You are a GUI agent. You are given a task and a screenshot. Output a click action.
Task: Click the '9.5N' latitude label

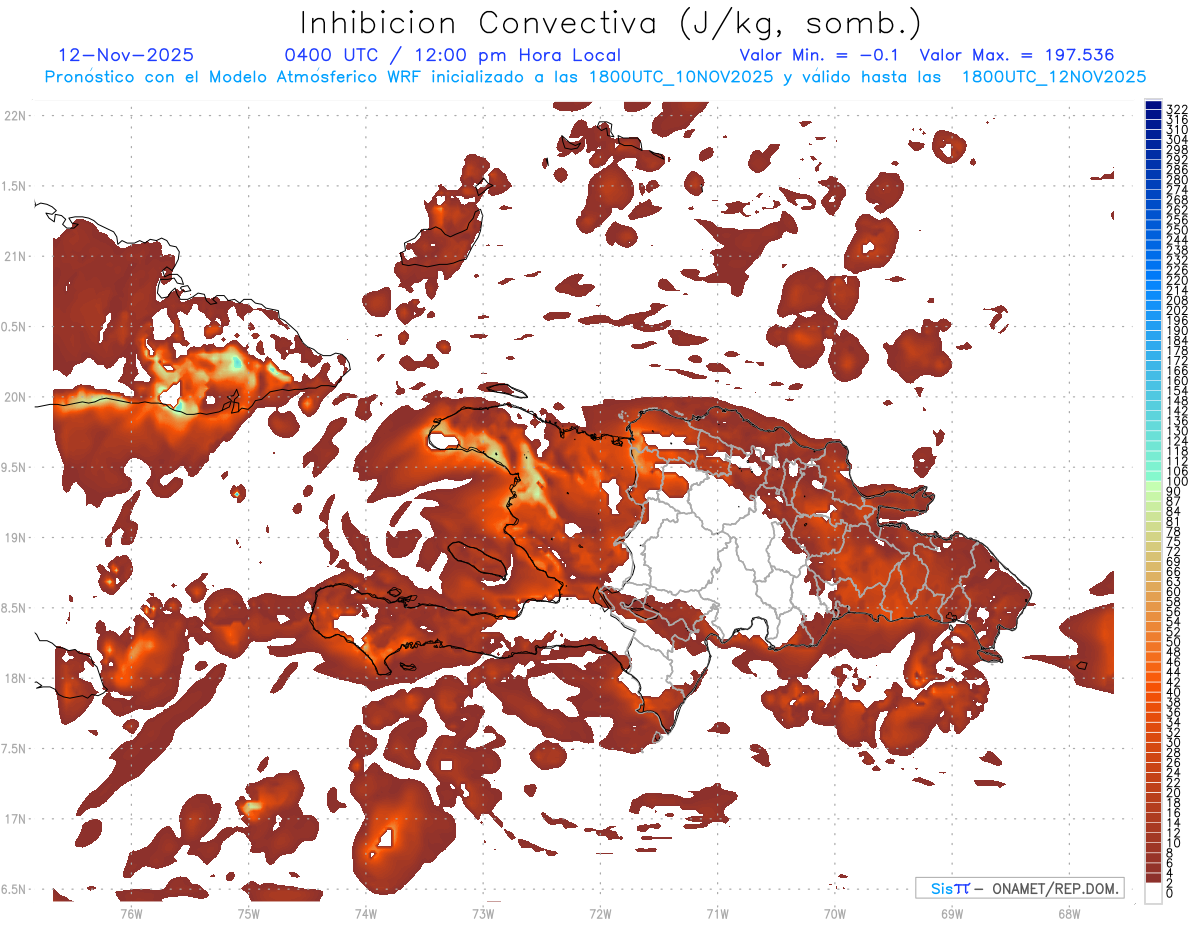(x=15, y=468)
